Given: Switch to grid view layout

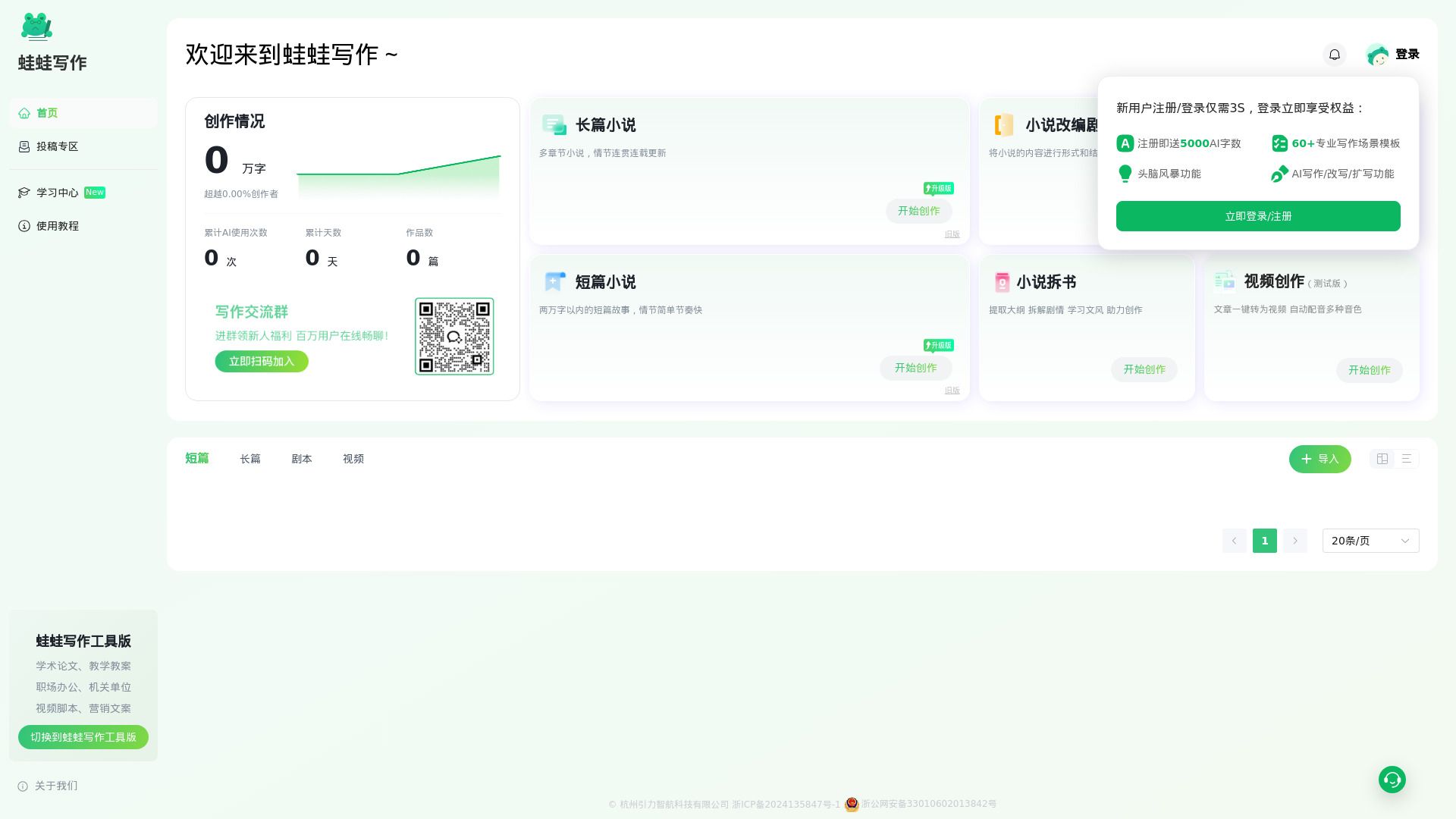Looking at the screenshot, I should pyautogui.click(x=1382, y=459).
